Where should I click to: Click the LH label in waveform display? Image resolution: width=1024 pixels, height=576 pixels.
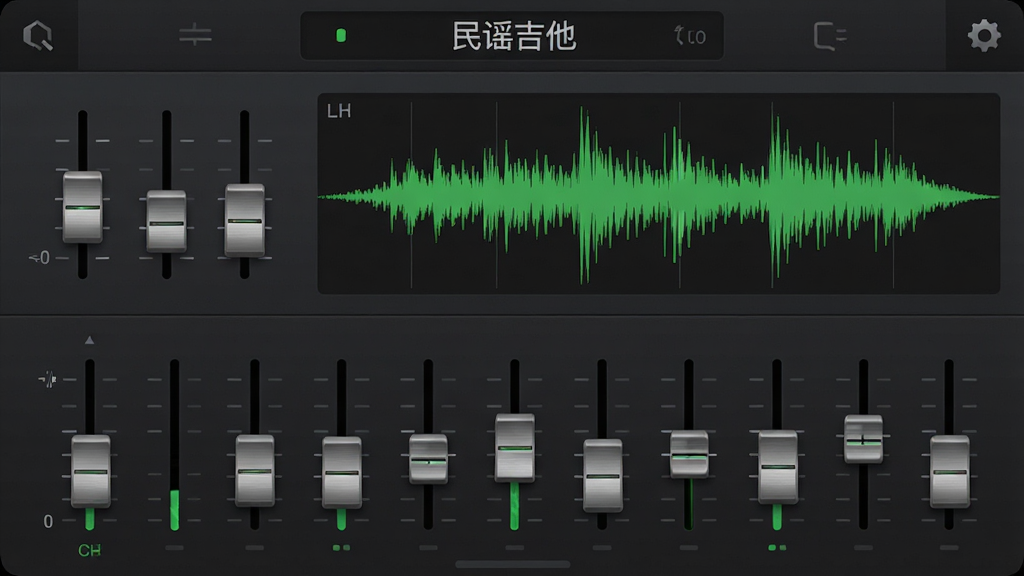pos(339,111)
